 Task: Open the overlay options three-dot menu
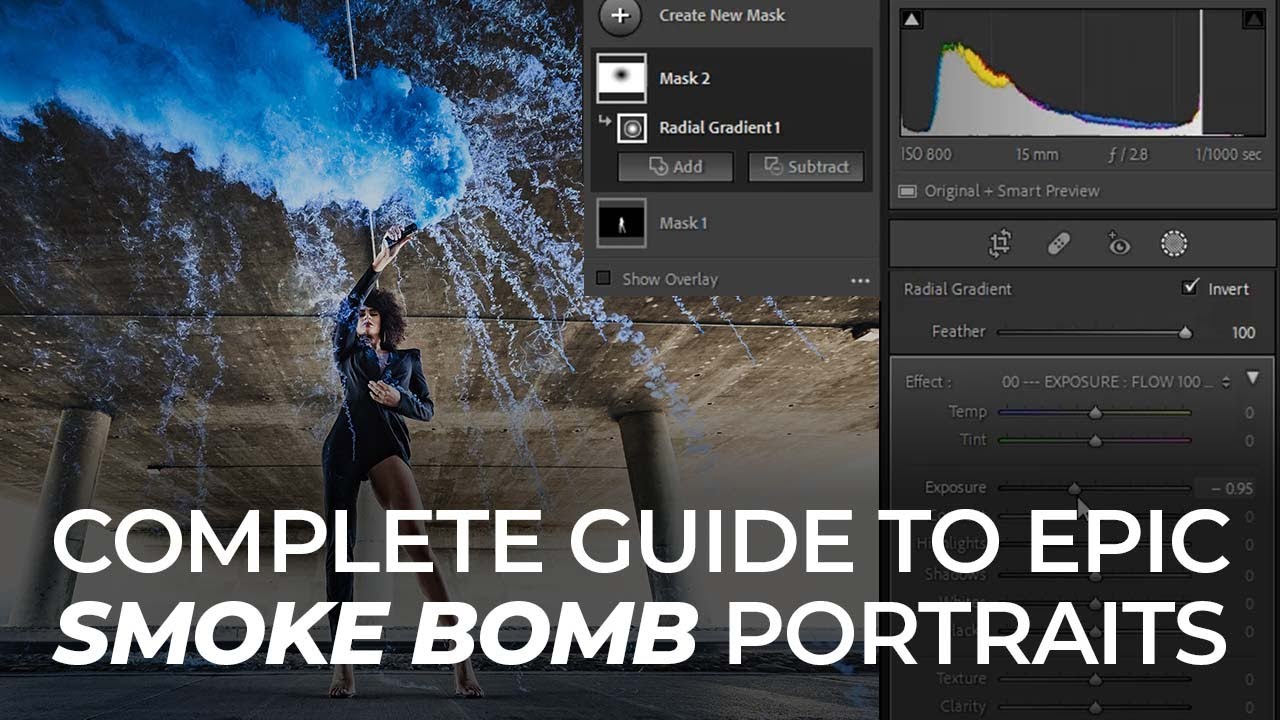pos(860,281)
